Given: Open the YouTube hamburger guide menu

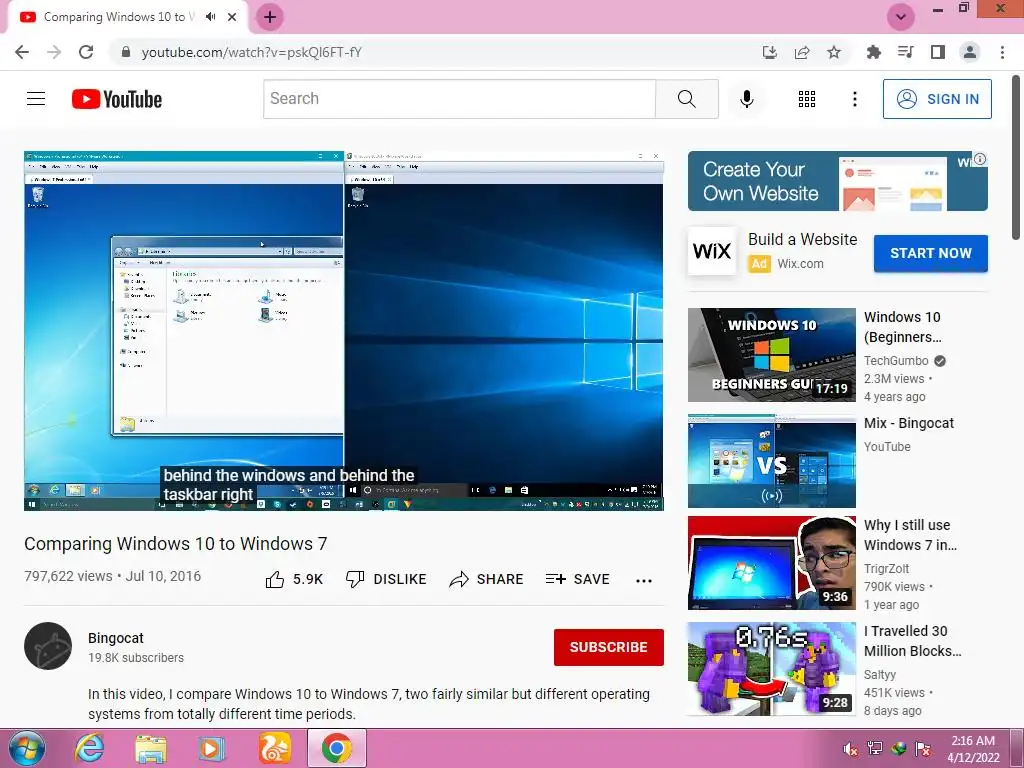Looking at the screenshot, I should [x=36, y=99].
